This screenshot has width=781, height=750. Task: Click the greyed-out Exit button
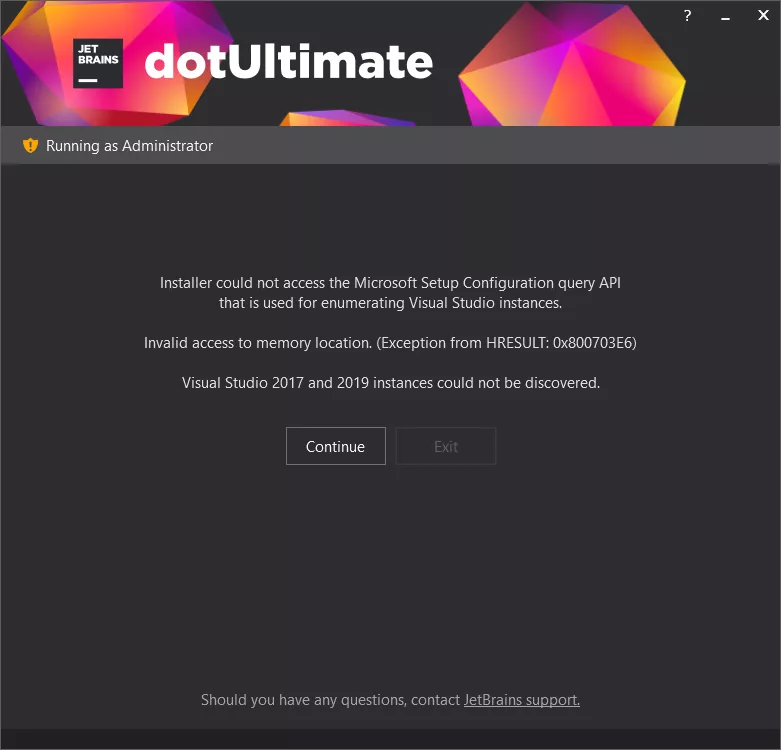click(446, 446)
